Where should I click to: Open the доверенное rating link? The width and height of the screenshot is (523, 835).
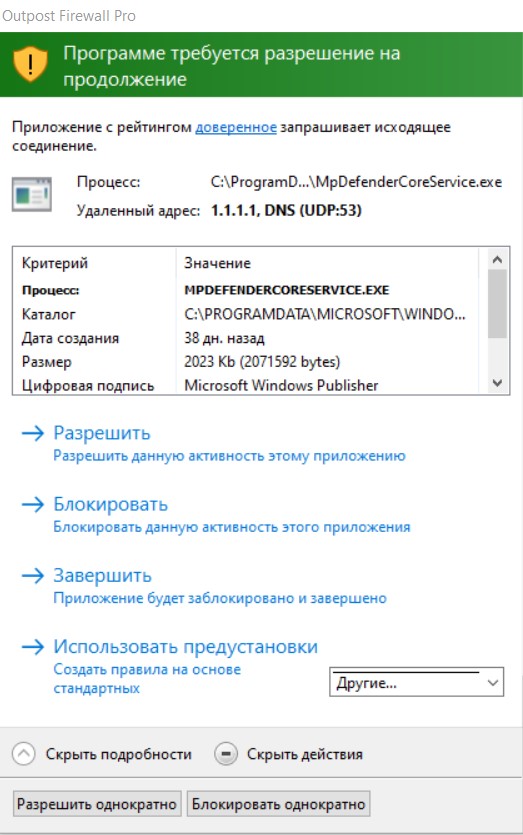point(236,127)
